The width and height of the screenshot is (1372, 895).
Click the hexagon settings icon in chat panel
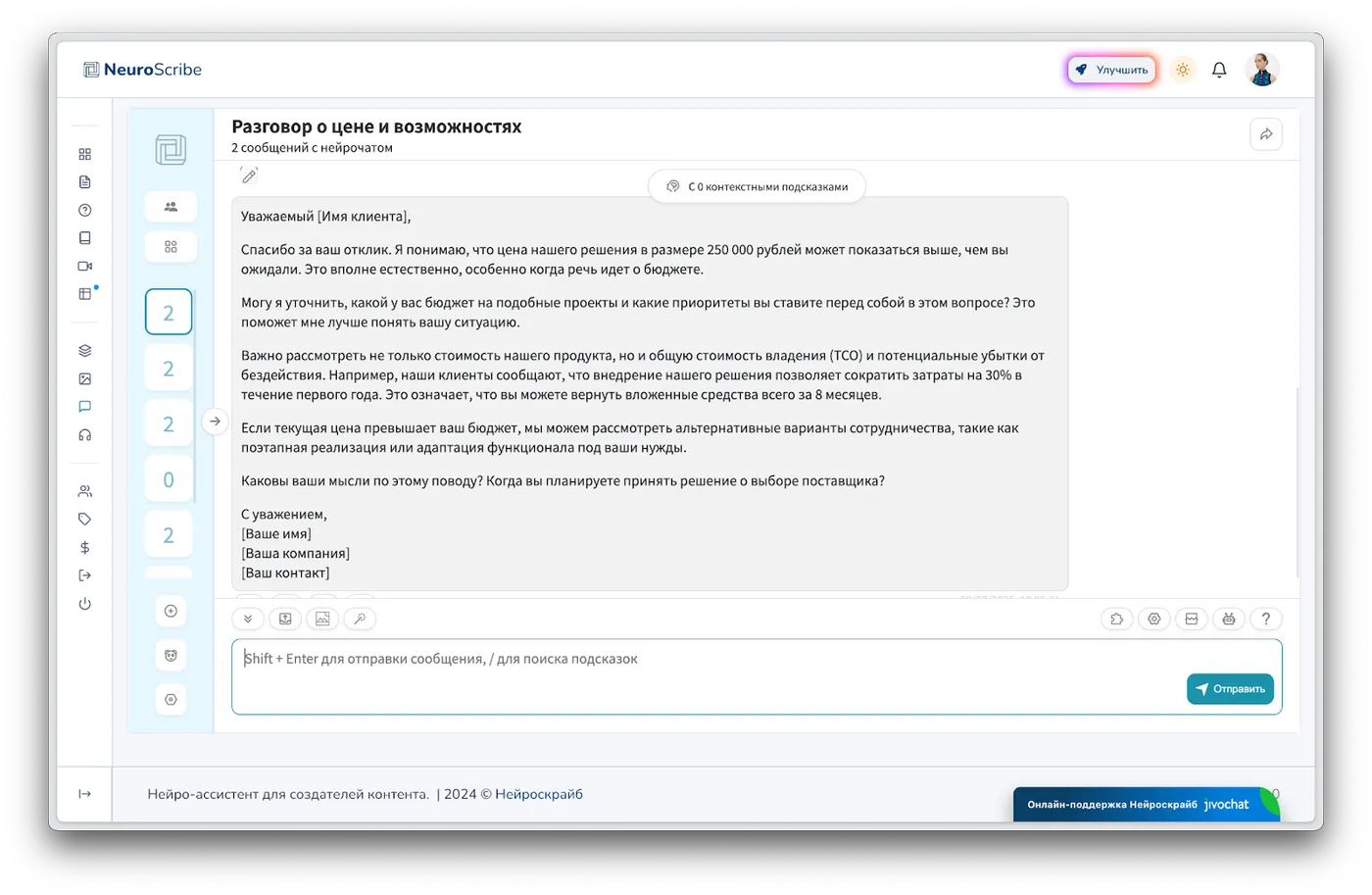171,700
